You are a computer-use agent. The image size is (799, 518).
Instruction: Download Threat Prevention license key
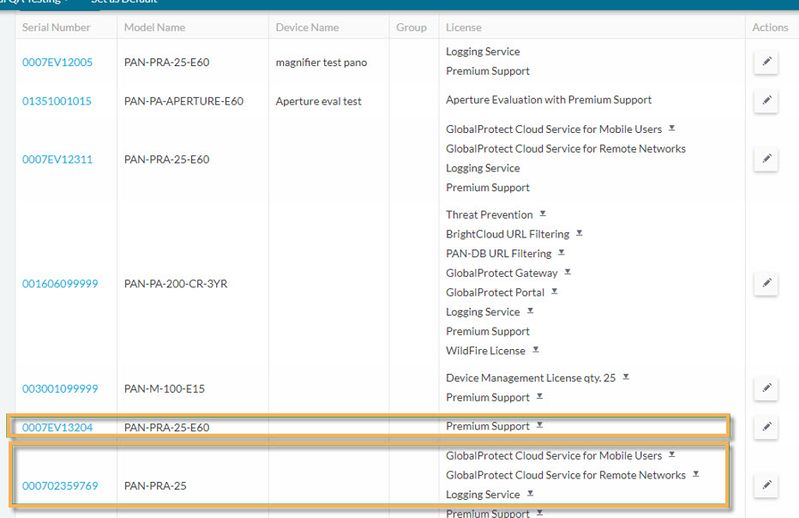[x=543, y=214]
